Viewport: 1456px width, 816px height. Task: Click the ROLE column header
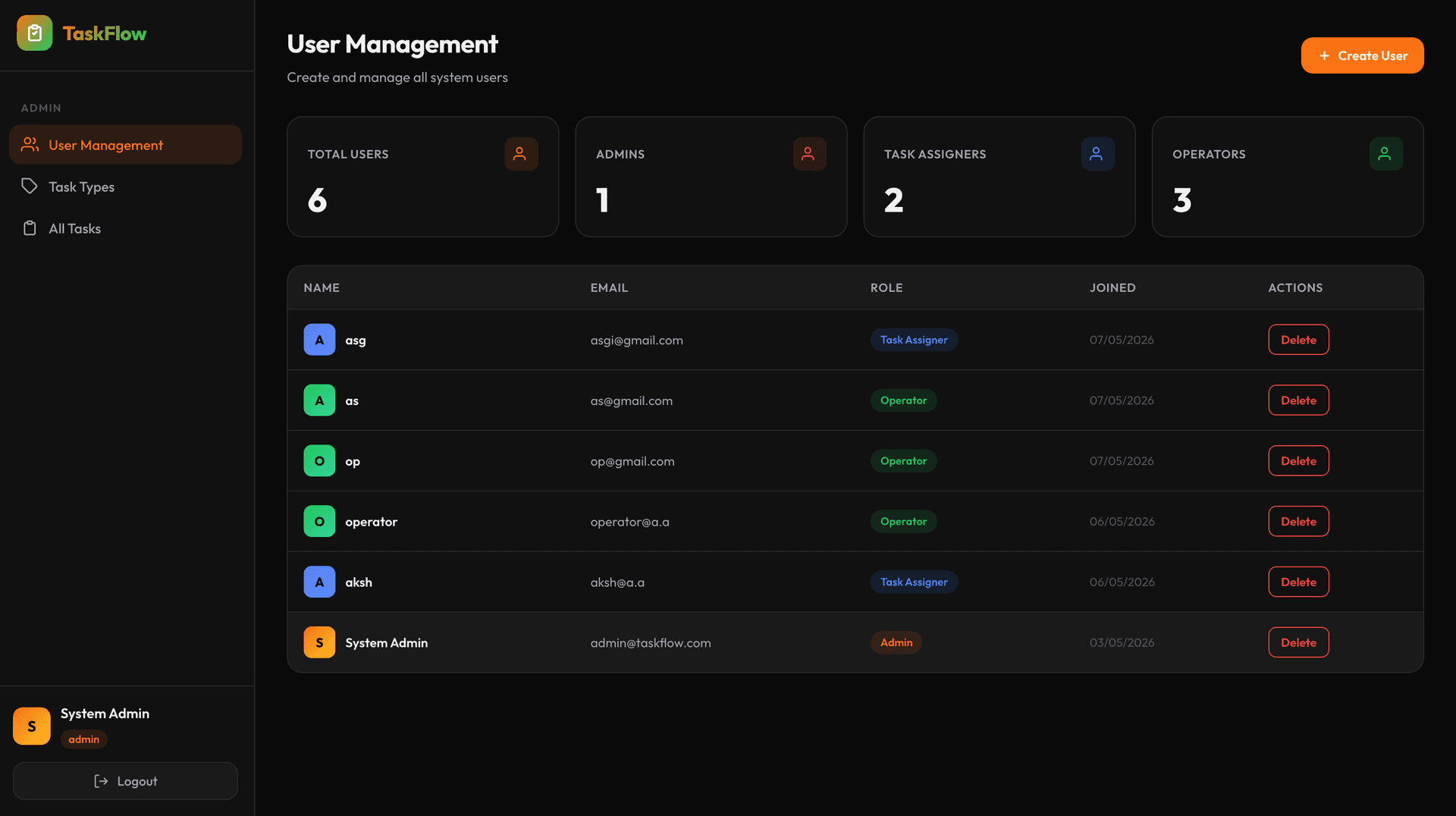coord(886,288)
